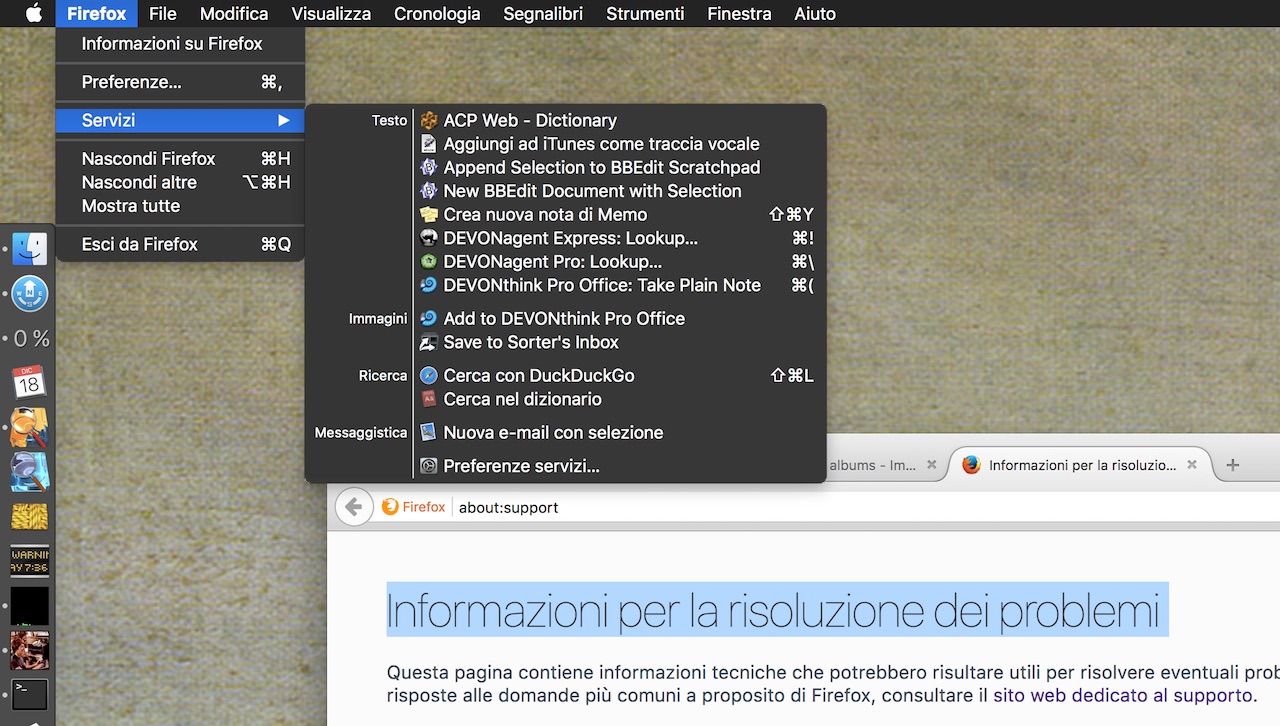Screen dimensions: 1280x726
Task: Open the File menu
Action: (162, 13)
